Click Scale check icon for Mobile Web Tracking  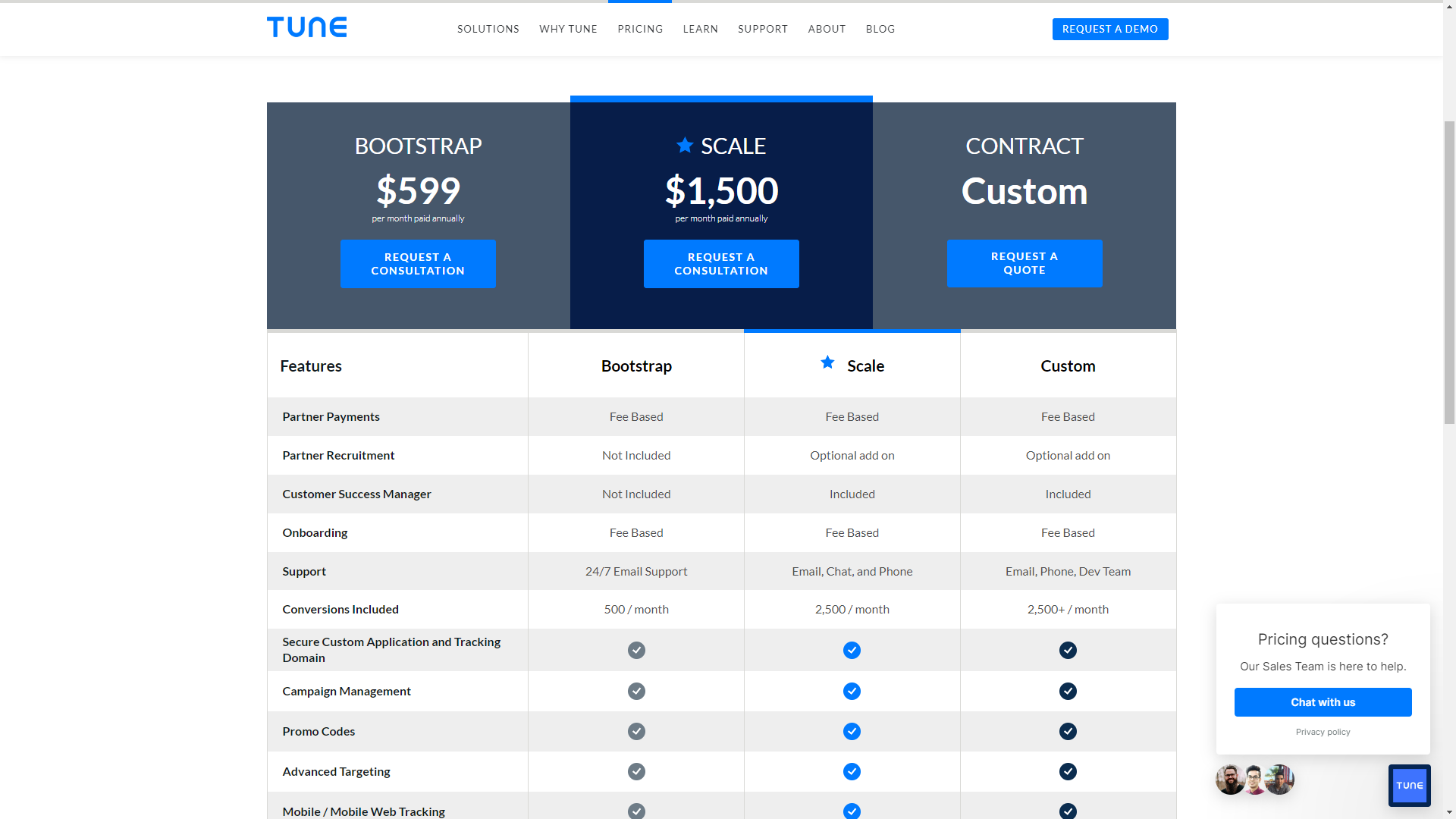tap(852, 811)
